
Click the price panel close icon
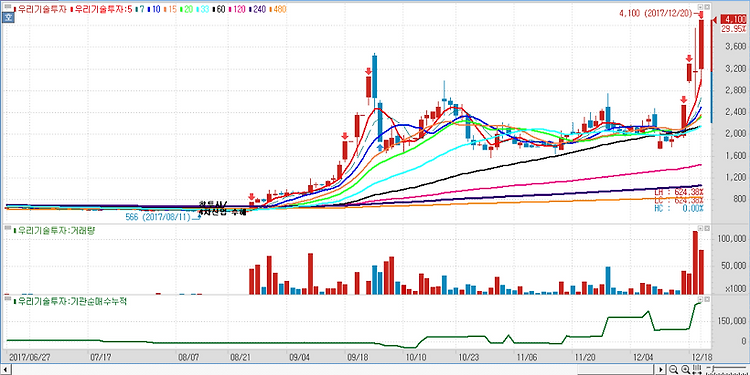point(707,7)
